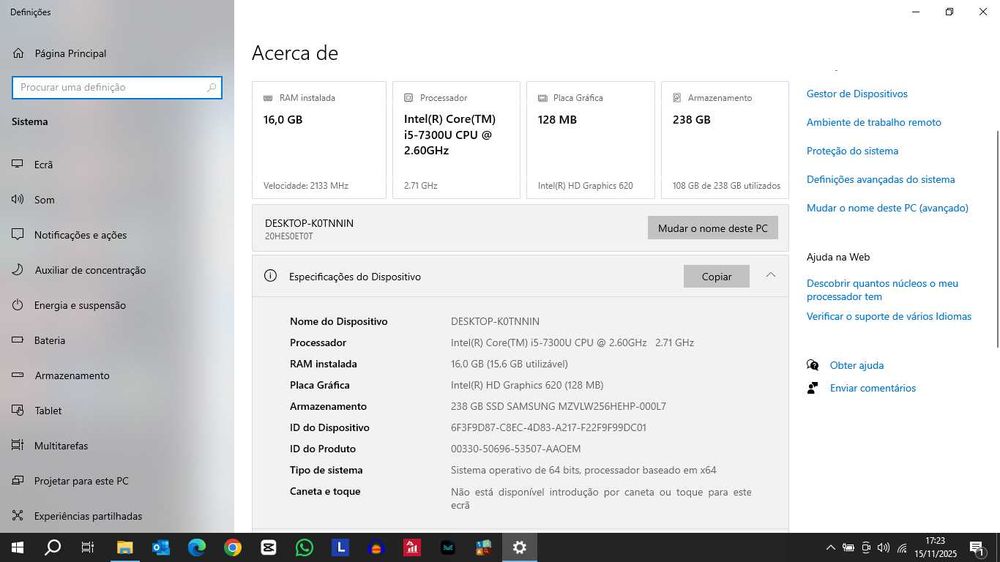The width and height of the screenshot is (1000, 562).
Task: Click Mudar o nome deste PC (avançado)
Action: [887, 208]
